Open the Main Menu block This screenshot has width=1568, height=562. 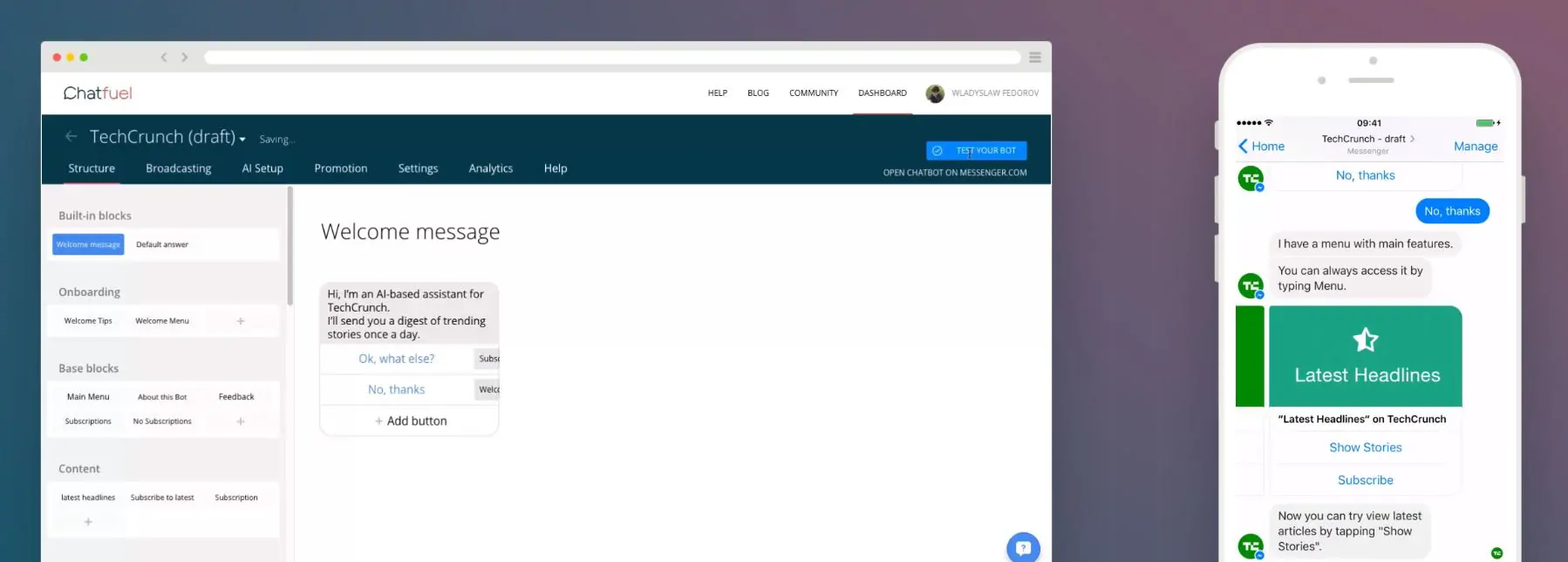coord(88,397)
